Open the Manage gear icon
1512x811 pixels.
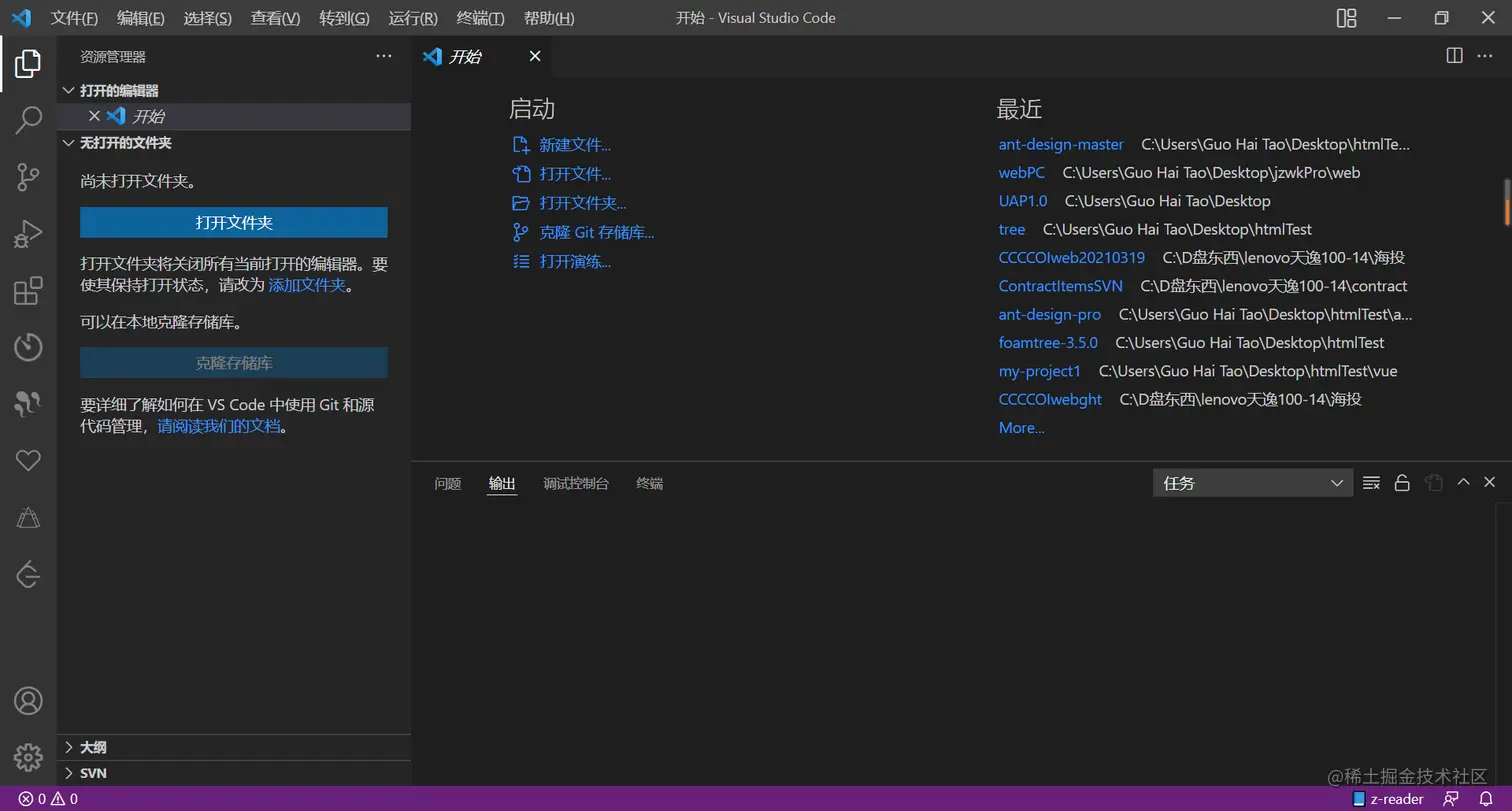28,756
